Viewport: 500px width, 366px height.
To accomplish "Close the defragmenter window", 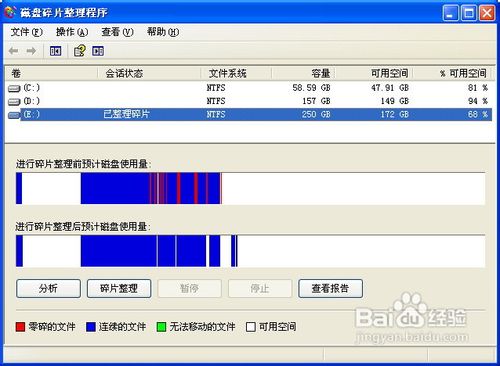I will coord(487,13).
